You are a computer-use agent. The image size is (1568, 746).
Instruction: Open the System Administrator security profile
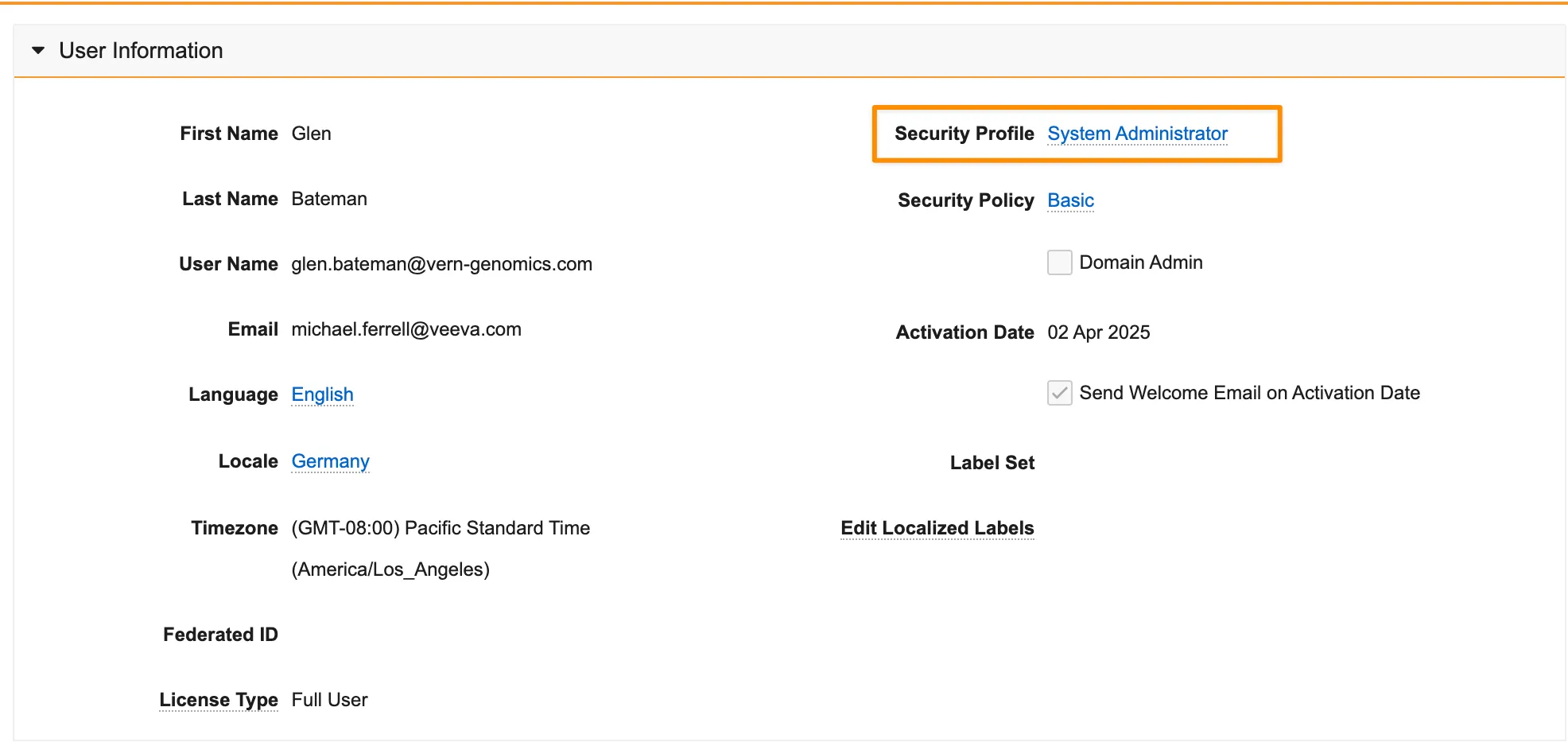pyautogui.click(x=1137, y=134)
